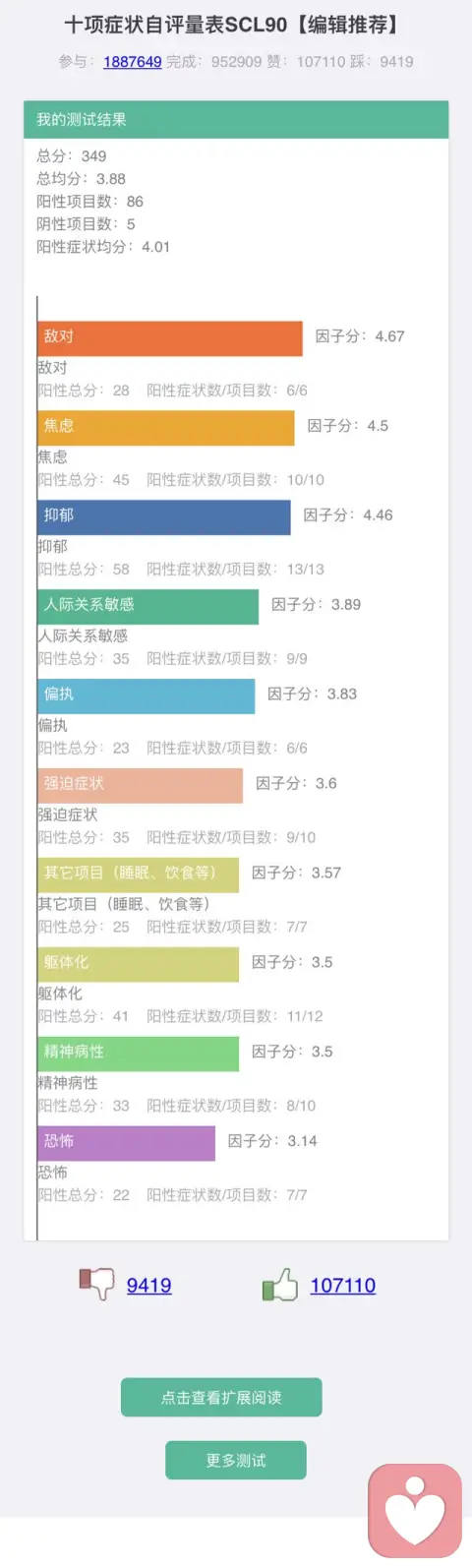472x1568 pixels.
Task: Select the yellow 焦虑 bar
Action: (x=166, y=428)
